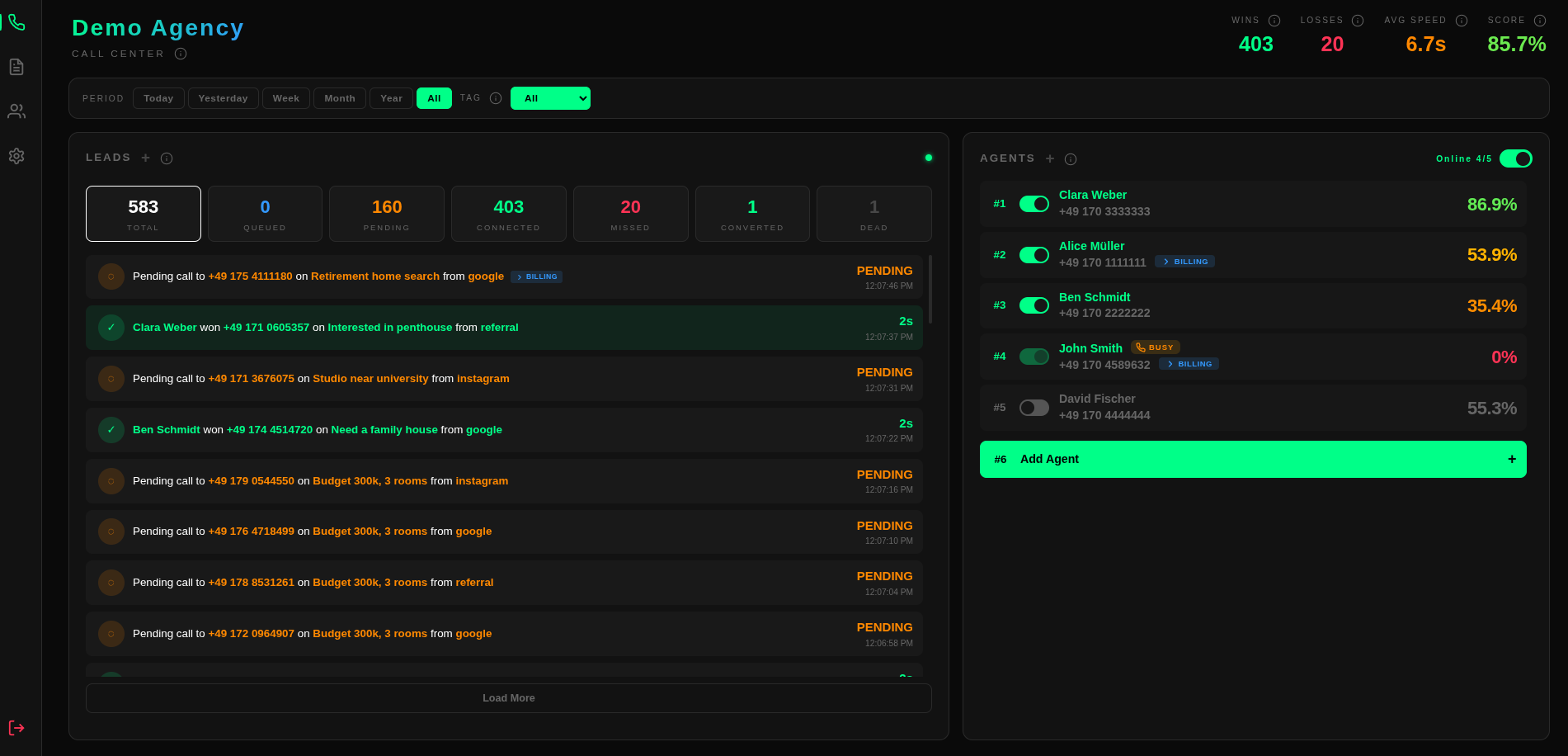
Task: Open the phone calls sidebar icon
Action: [16, 22]
